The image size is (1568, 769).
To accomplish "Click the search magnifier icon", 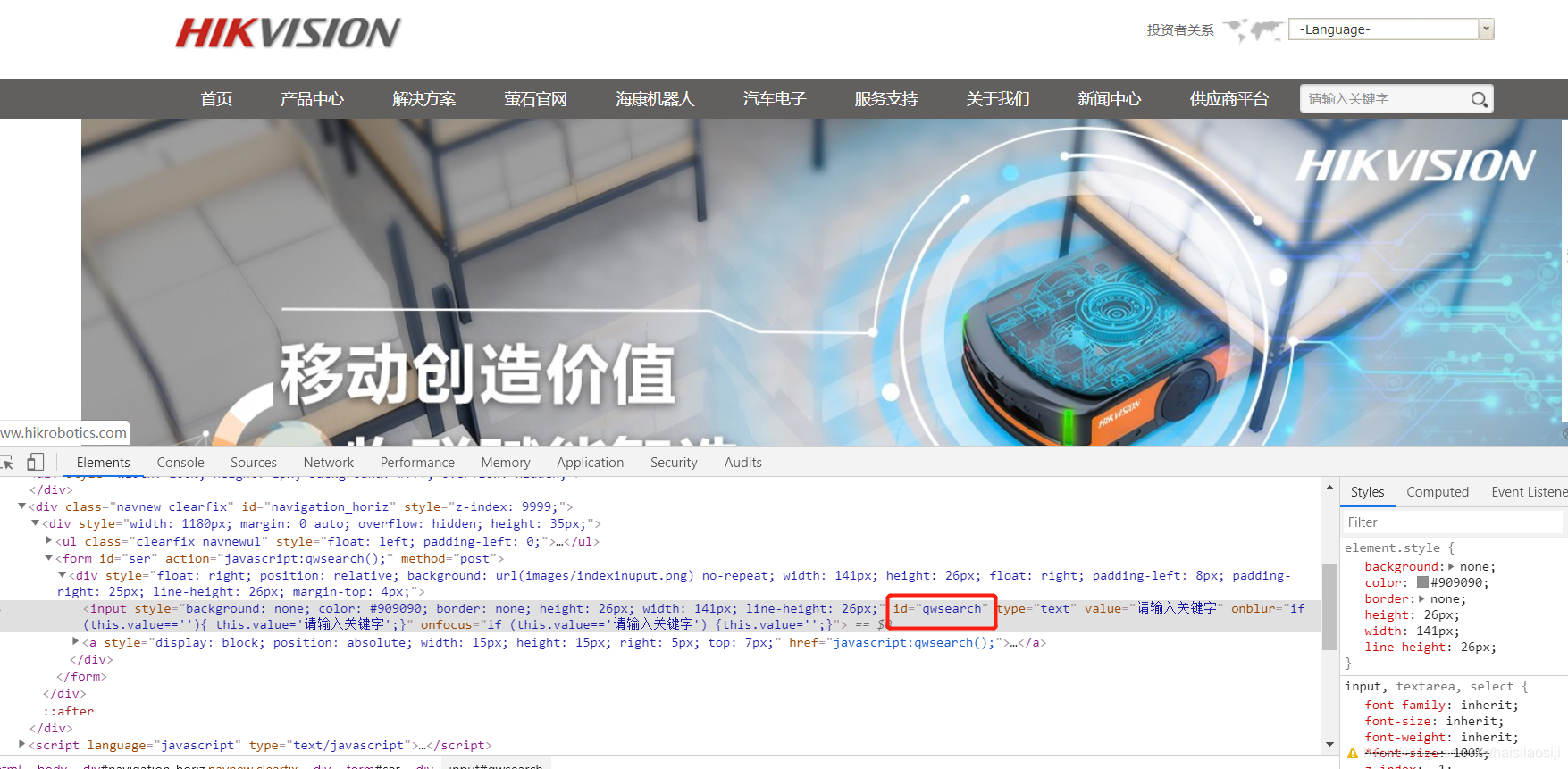I will [1480, 99].
